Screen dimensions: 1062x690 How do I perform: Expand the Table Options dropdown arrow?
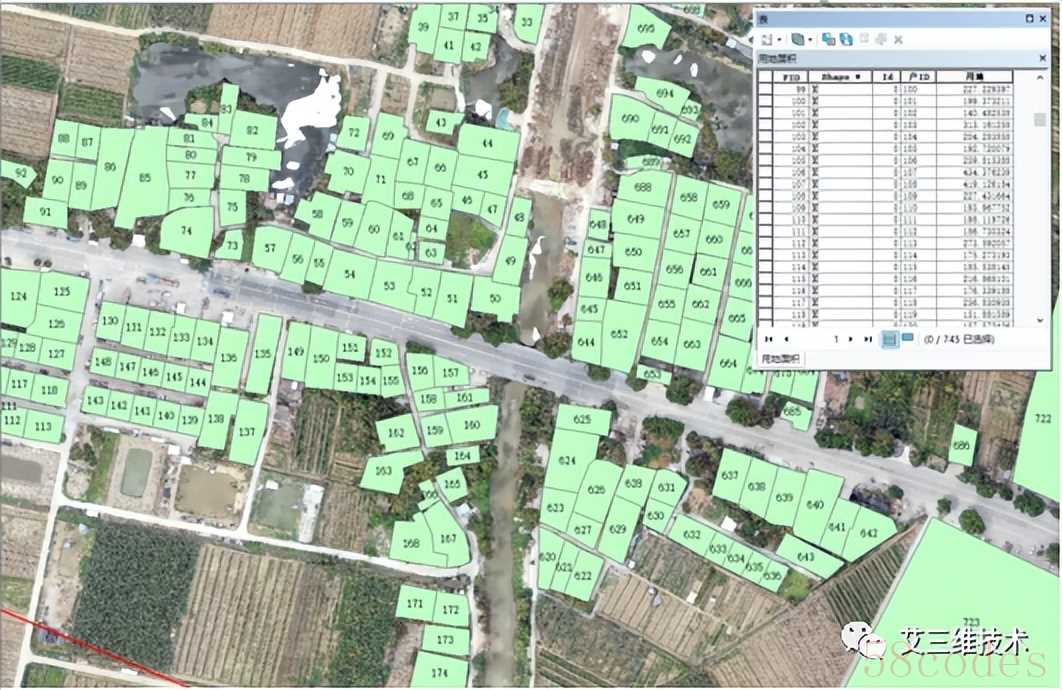coord(779,39)
